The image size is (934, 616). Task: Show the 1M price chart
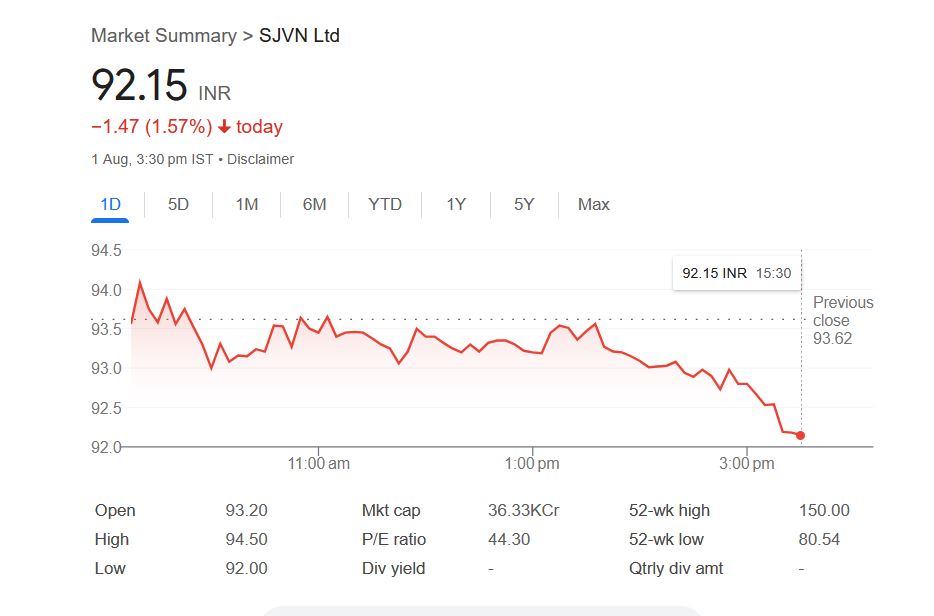(246, 204)
